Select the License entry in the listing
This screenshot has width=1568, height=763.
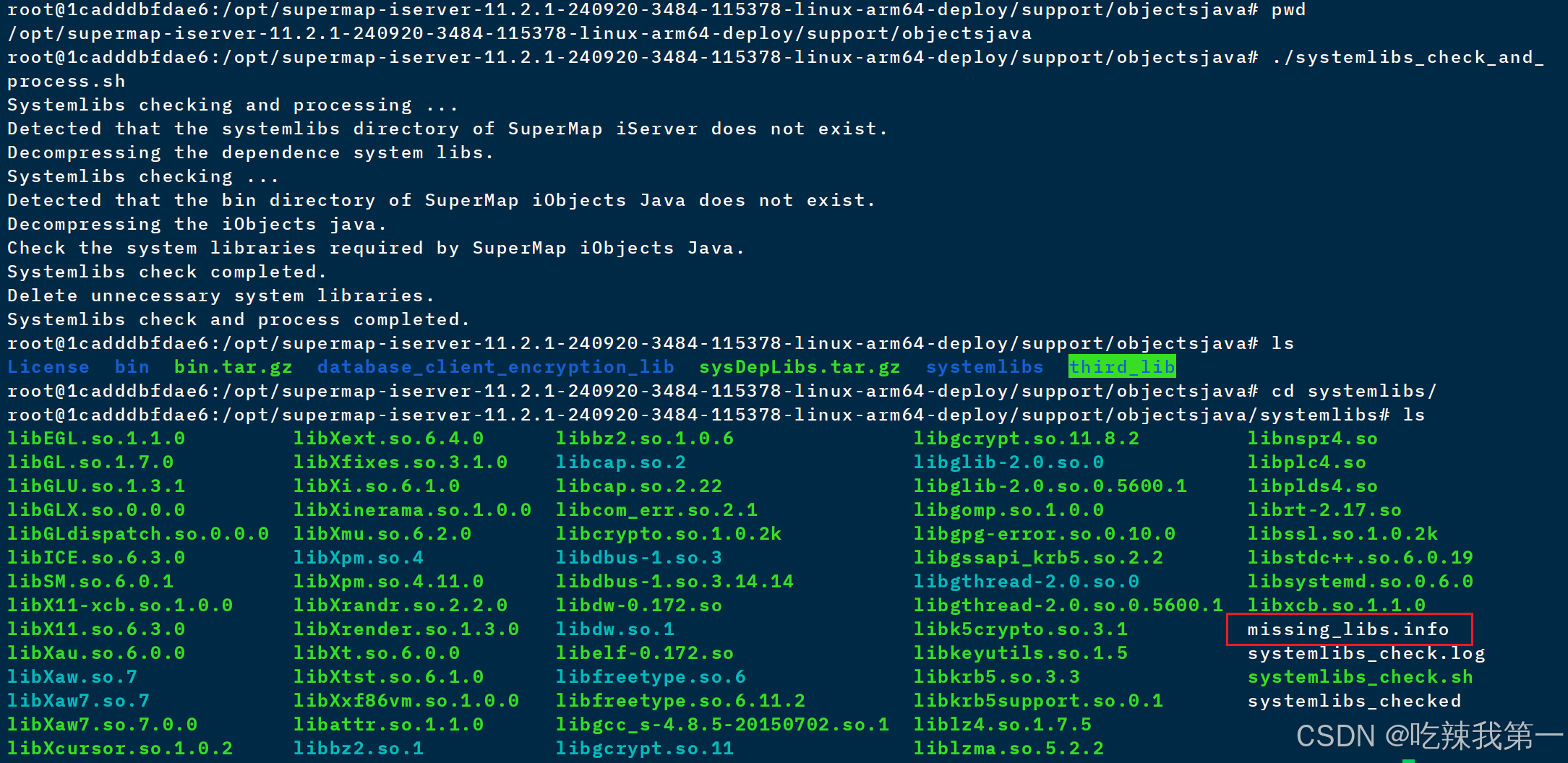[x=48, y=366]
